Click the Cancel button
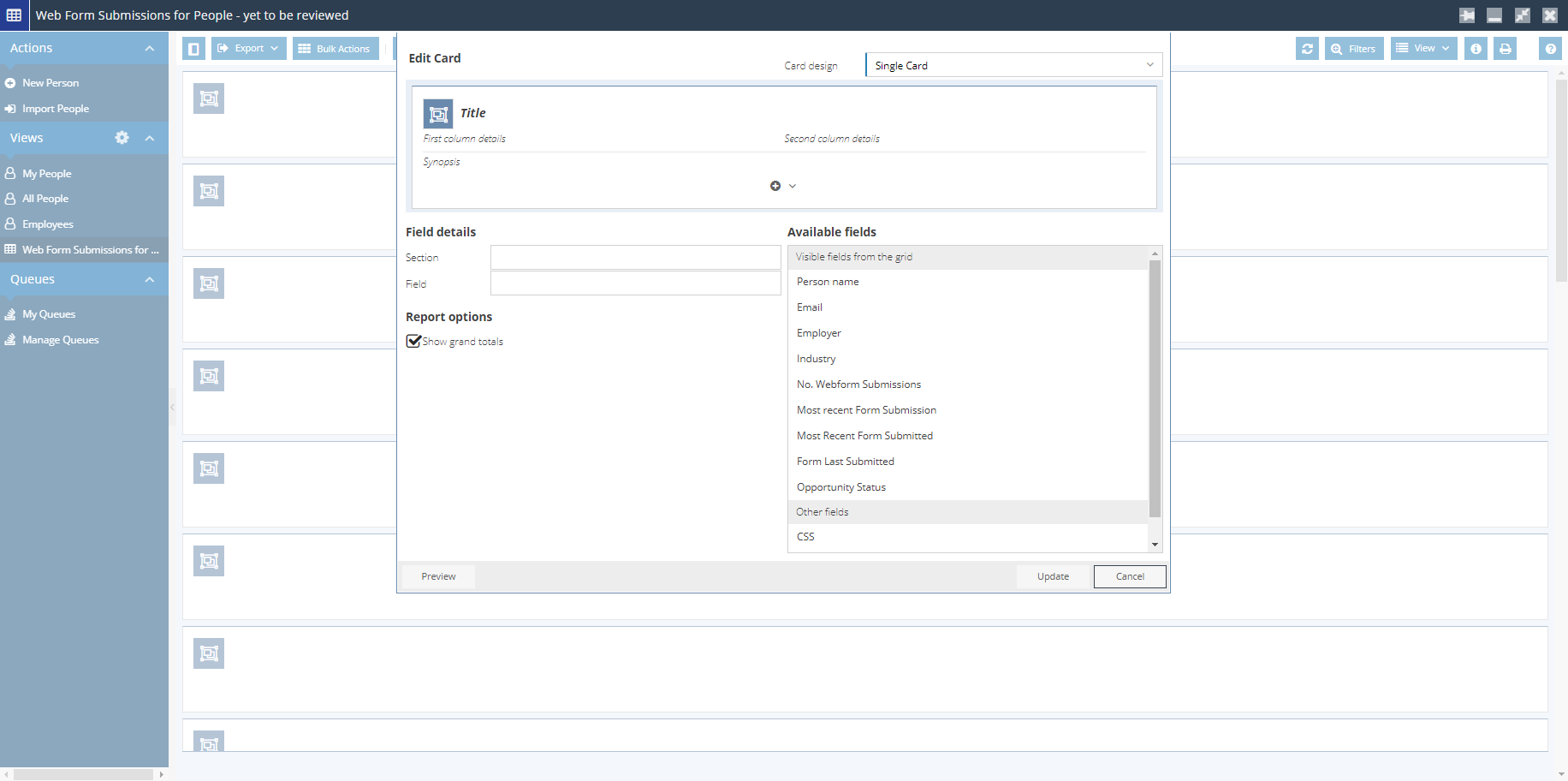Screen dimensions: 1568x781 (x=1130, y=576)
